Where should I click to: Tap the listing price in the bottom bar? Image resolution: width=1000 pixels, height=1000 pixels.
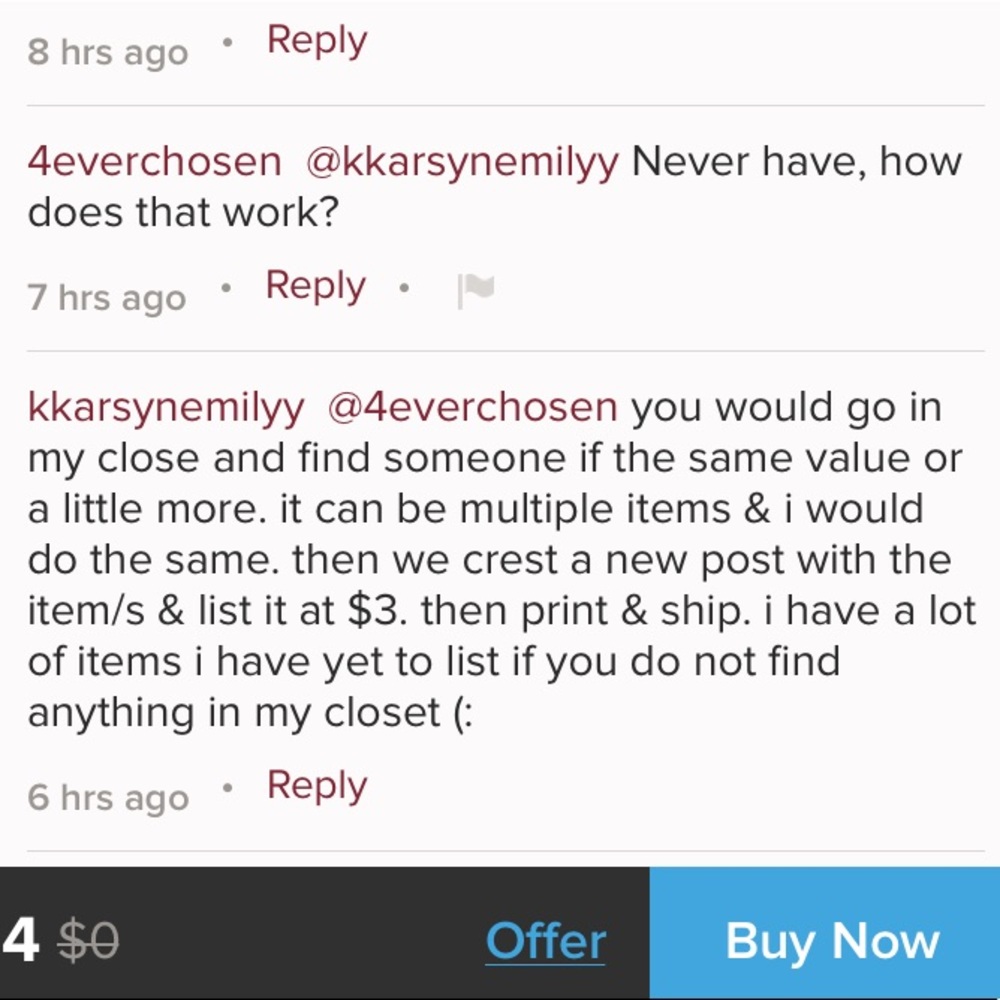click(x=20, y=940)
